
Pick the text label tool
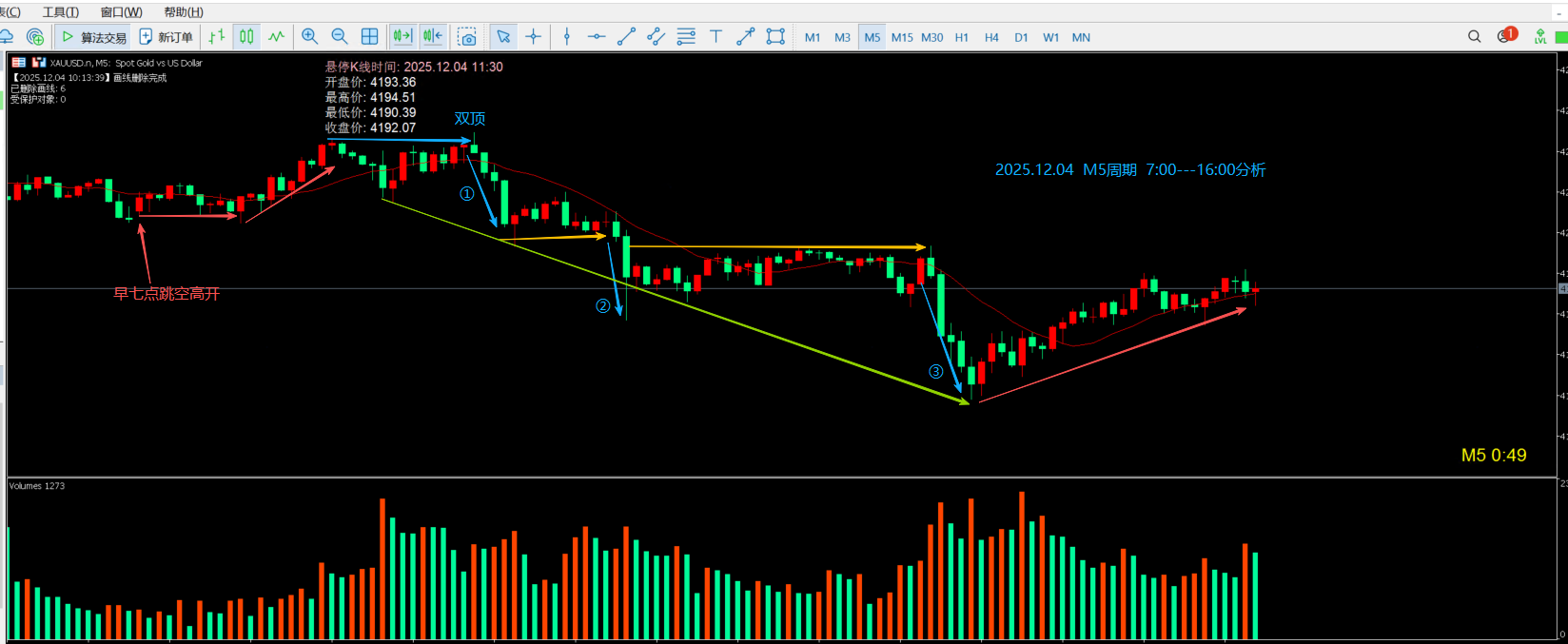(715, 36)
